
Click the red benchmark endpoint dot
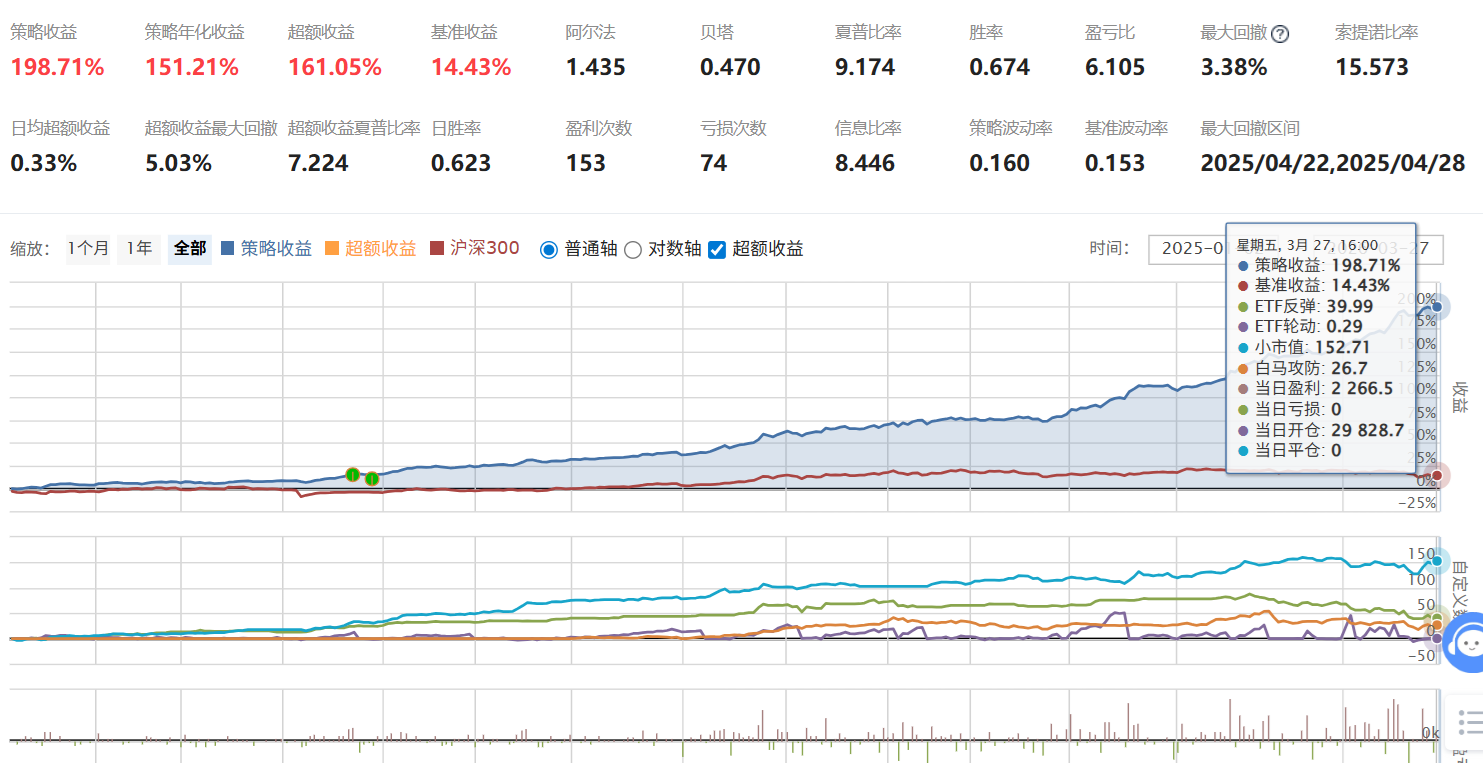(1436, 475)
